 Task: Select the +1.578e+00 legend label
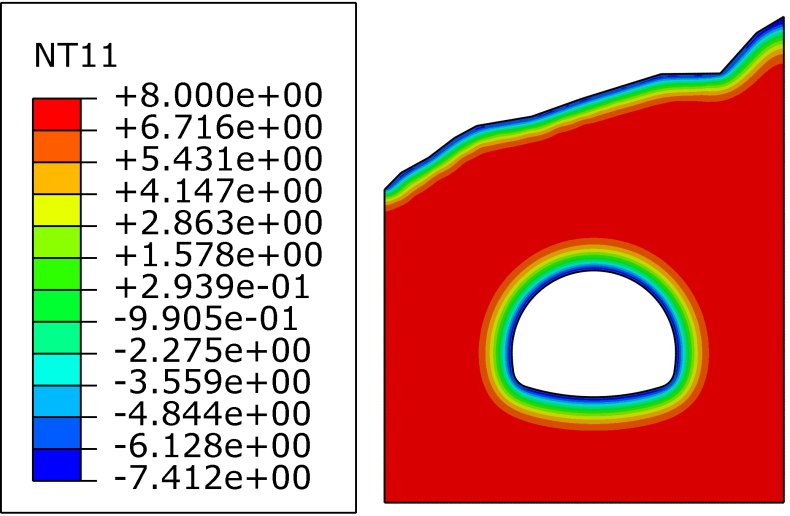(219, 254)
